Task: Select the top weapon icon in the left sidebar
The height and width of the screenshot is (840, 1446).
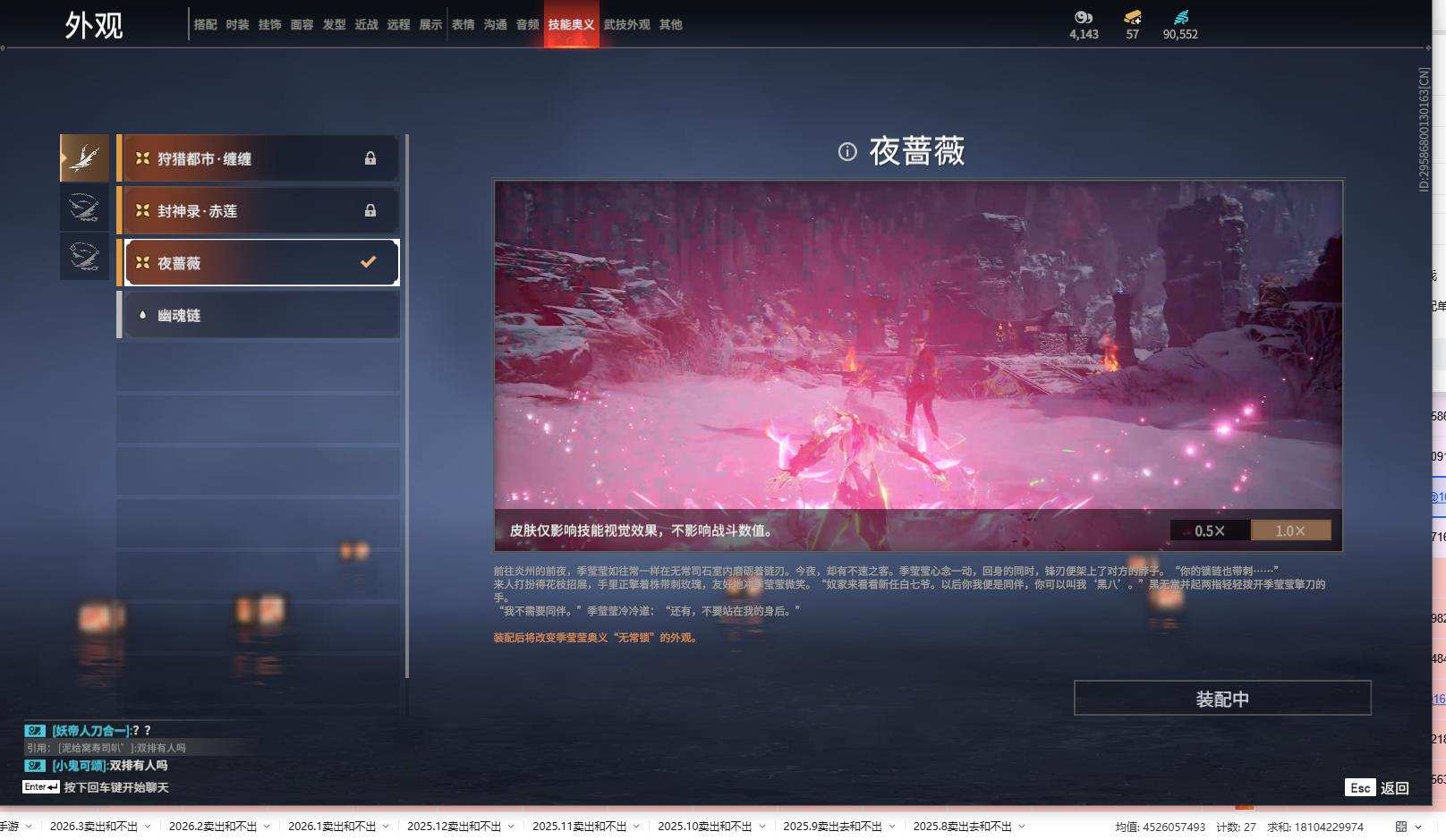Action: [x=84, y=157]
